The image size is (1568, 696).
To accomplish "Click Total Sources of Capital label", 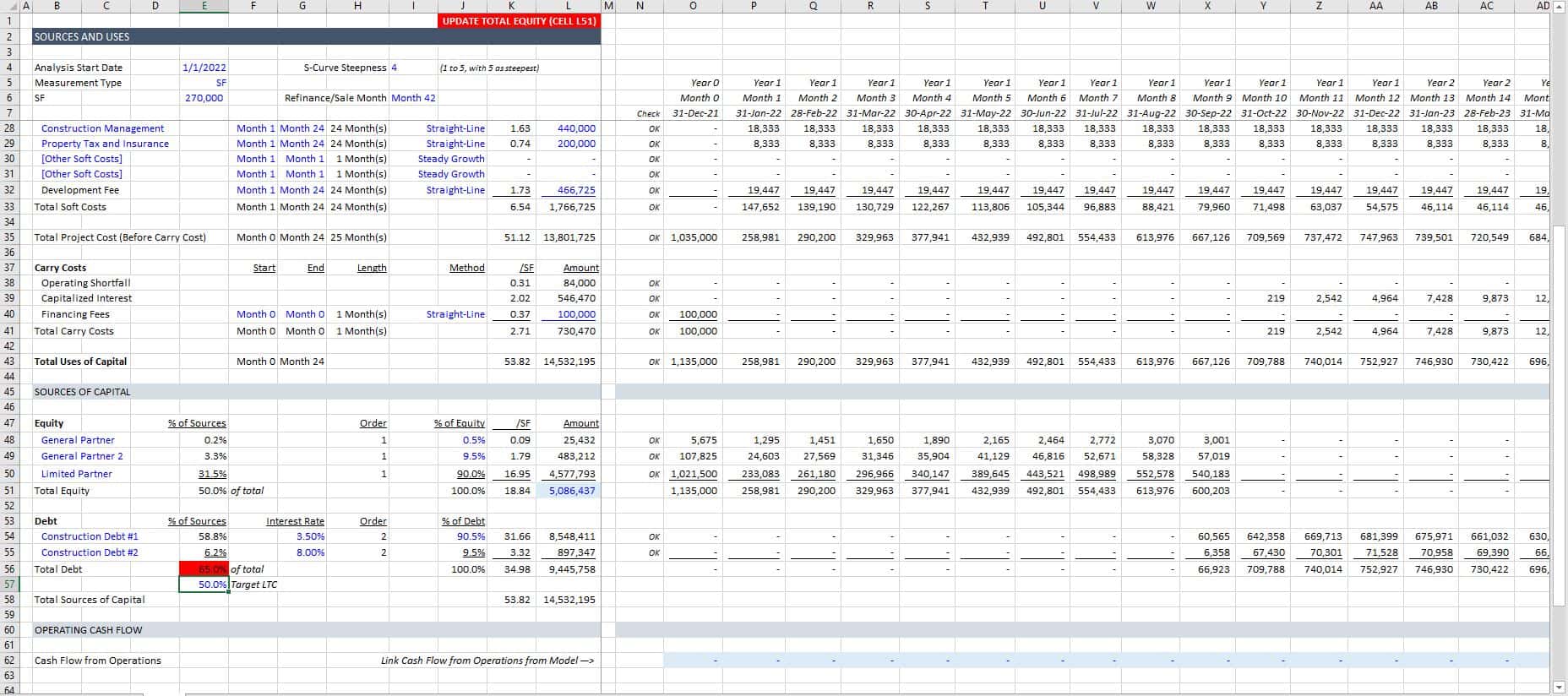I will (x=89, y=600).
